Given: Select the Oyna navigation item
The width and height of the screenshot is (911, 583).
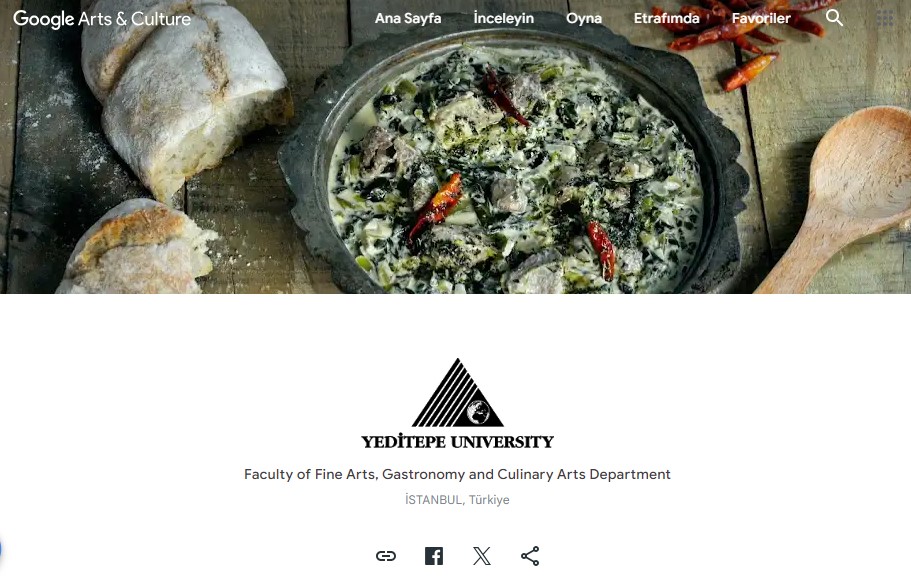Looking at the screenshot, I should click(584, 19).
